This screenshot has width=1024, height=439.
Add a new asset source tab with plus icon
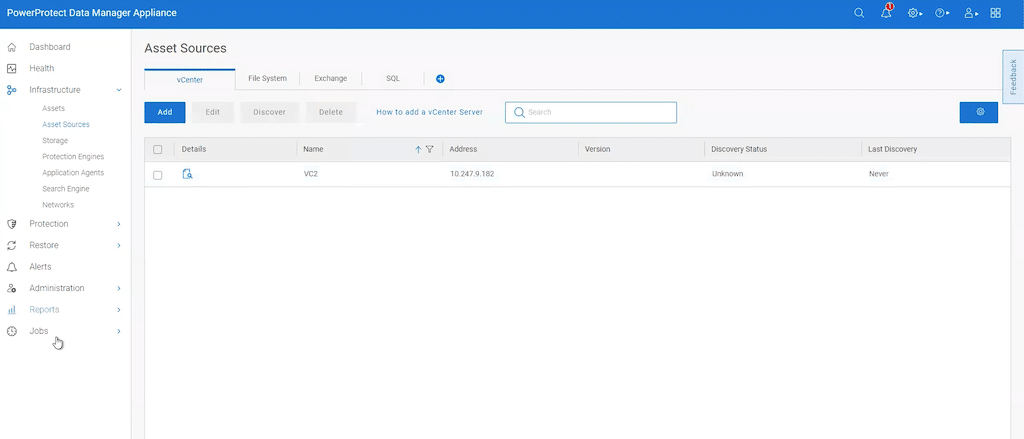440,79
